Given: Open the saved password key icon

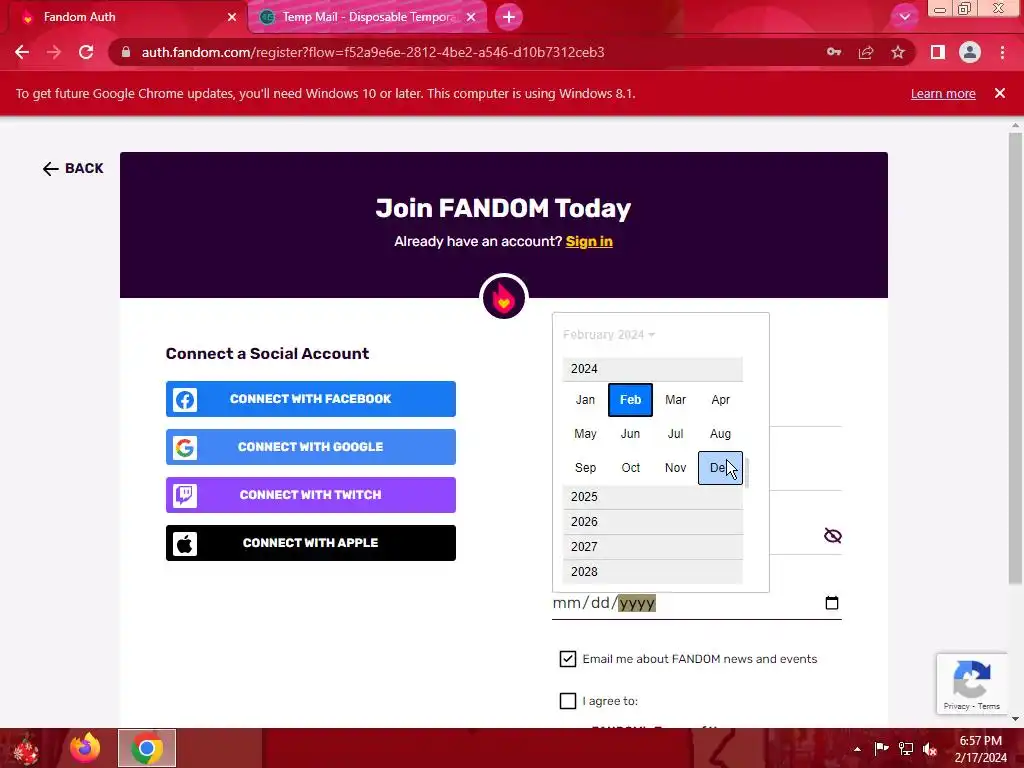Looking at the screenshot, I should point(834,52).
